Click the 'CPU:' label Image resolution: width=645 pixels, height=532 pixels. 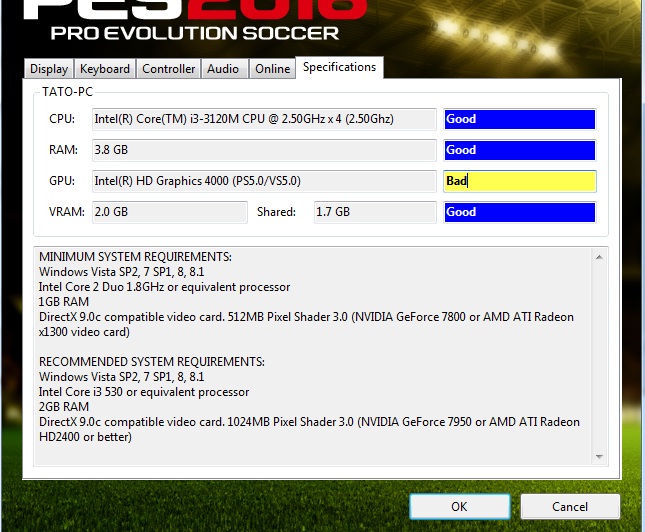[62, 119]
